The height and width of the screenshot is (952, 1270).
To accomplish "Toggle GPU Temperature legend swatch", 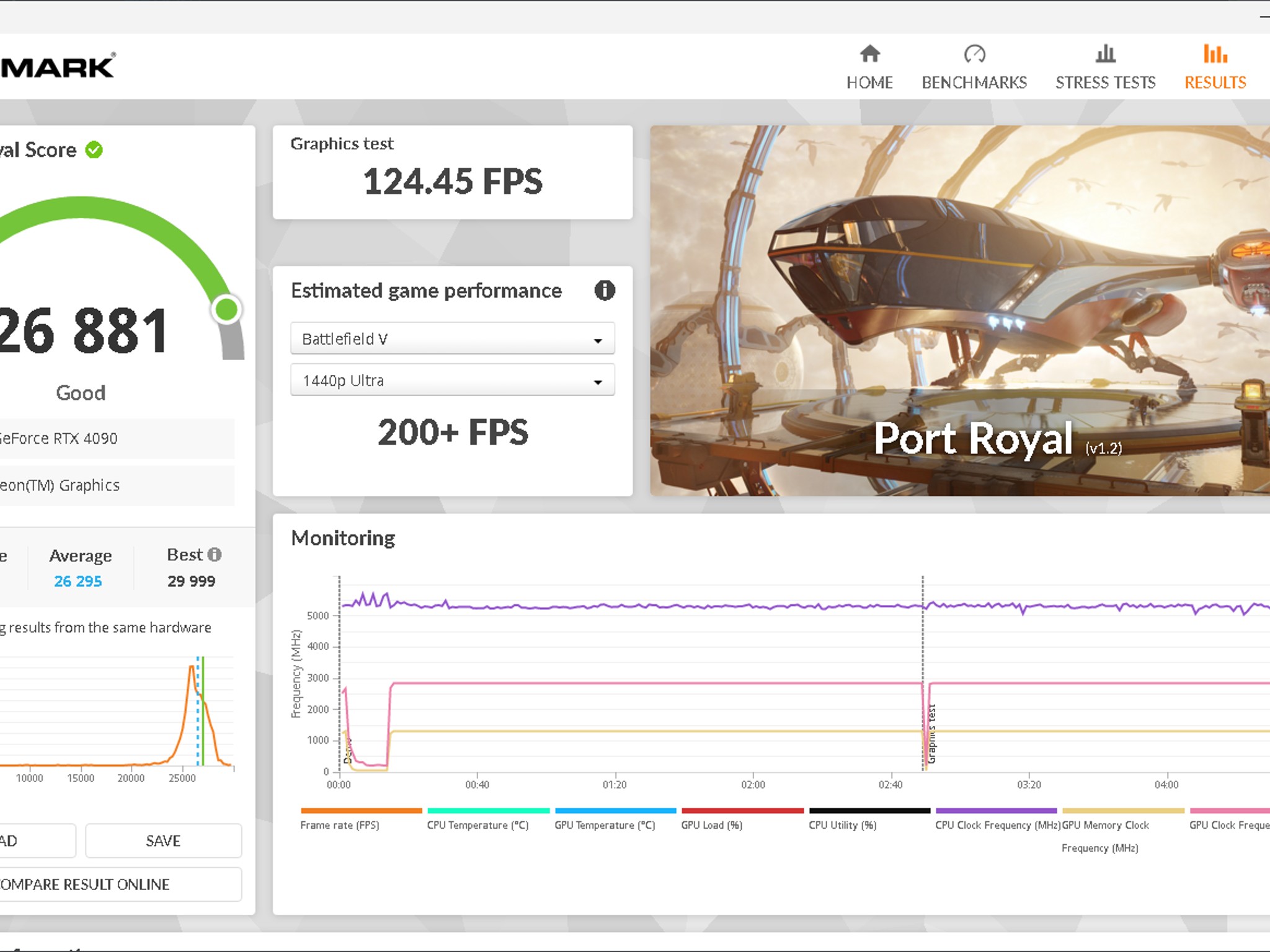I will tap(616, 811).
